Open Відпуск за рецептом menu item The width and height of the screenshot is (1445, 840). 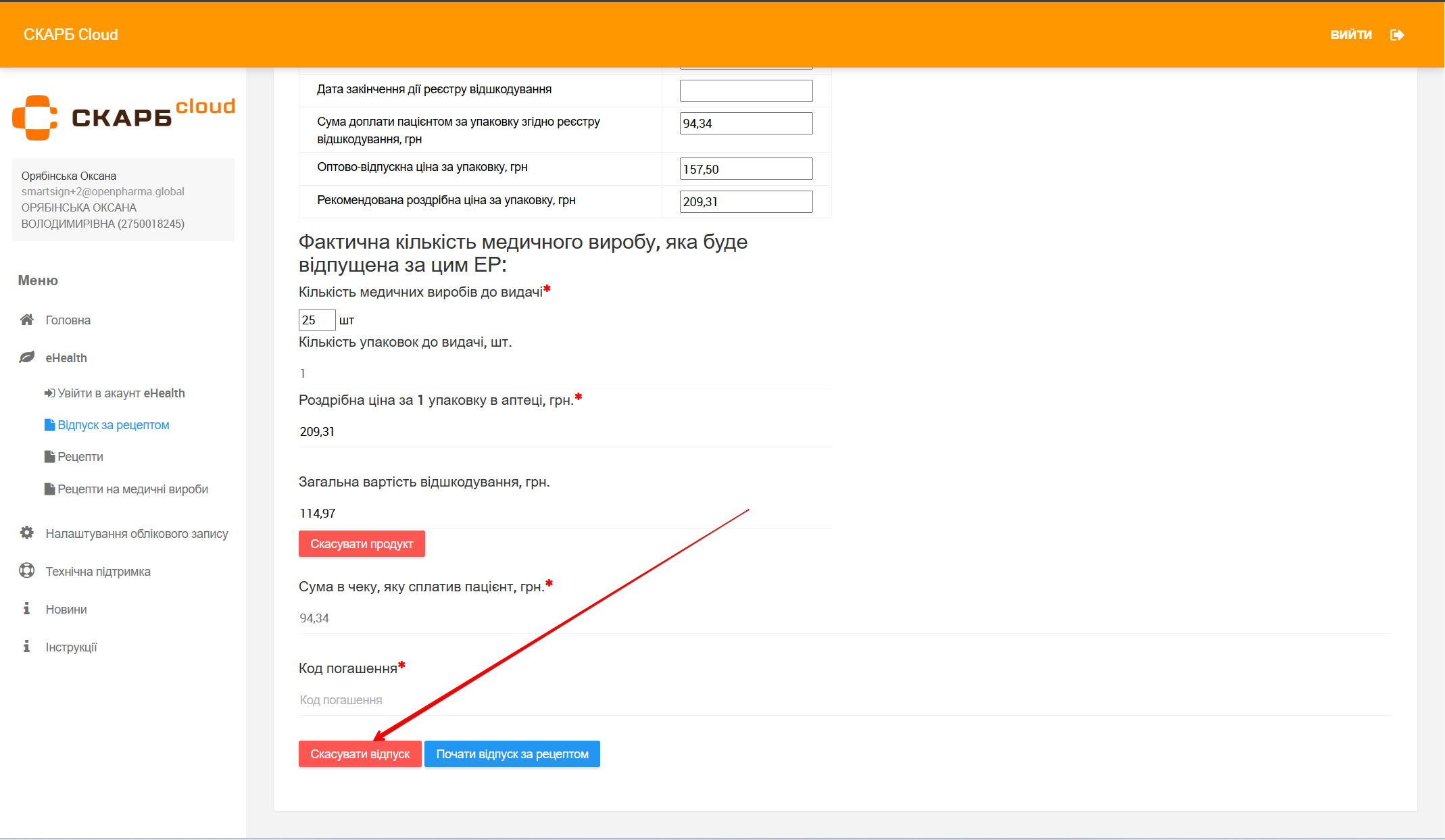pos(113,425)
